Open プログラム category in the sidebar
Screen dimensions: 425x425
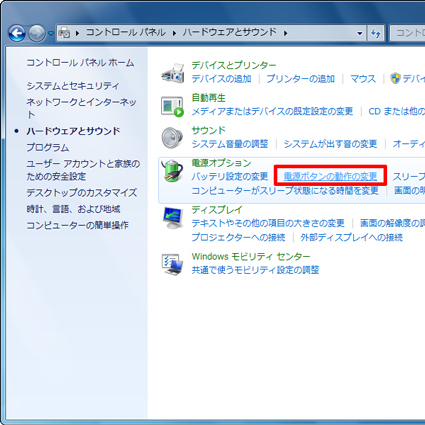pos(48,147)
